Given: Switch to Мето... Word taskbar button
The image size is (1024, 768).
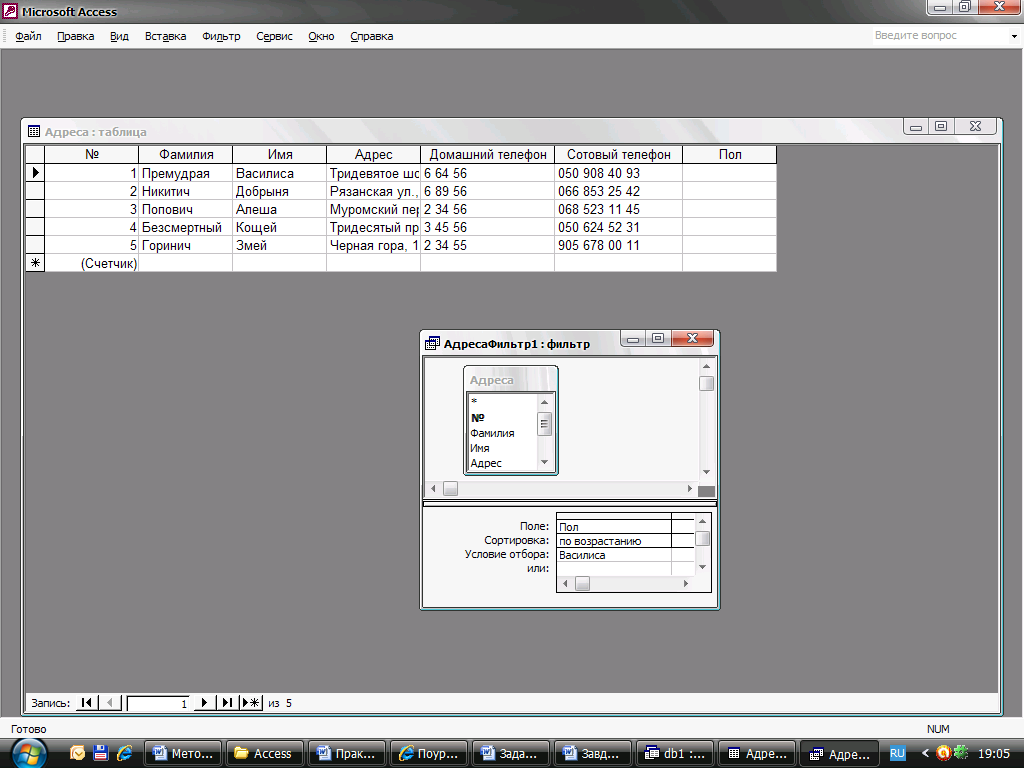Looking at the screenshot, I should point(183,754).
